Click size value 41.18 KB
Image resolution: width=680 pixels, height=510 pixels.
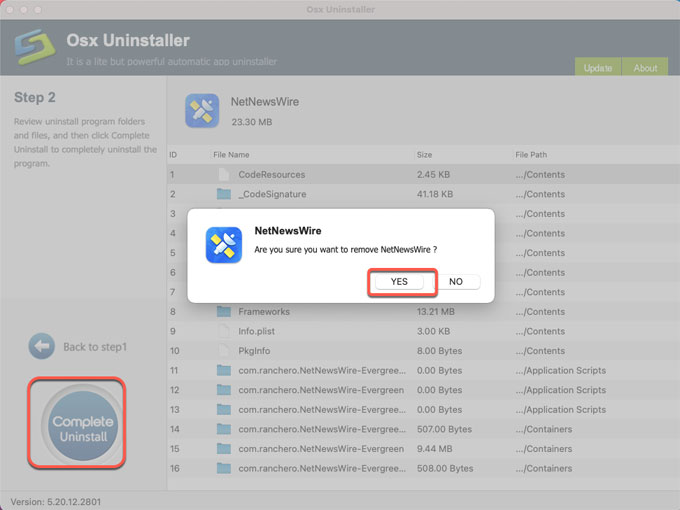point(435,194)
